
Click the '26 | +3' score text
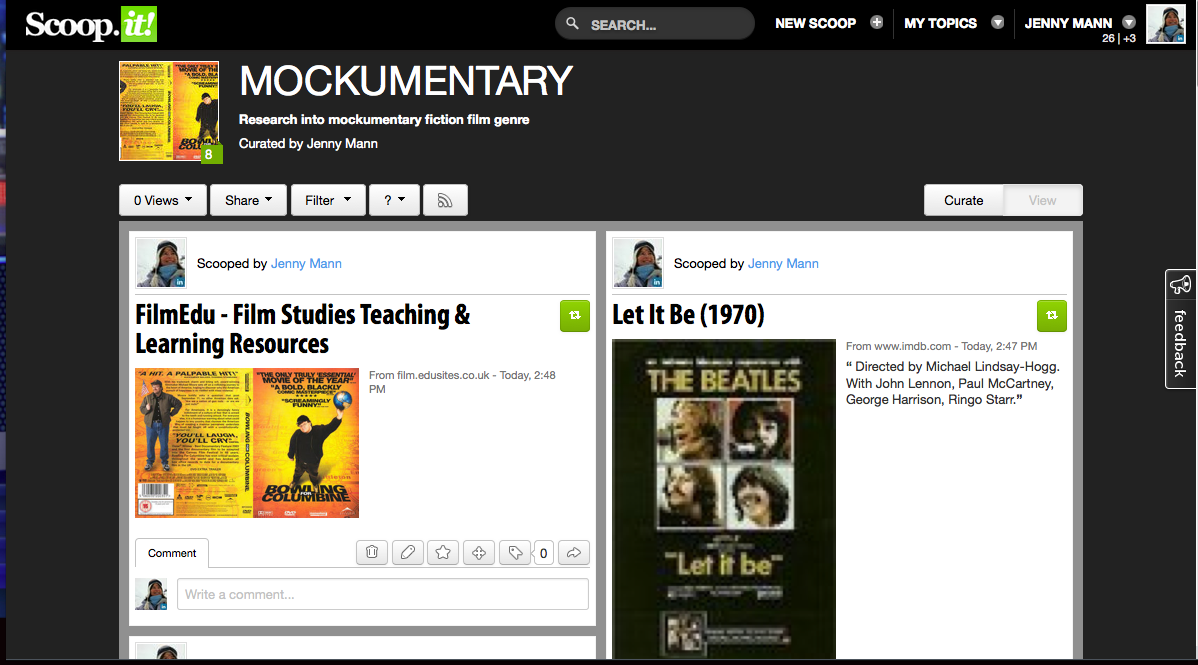(1119, 37)
